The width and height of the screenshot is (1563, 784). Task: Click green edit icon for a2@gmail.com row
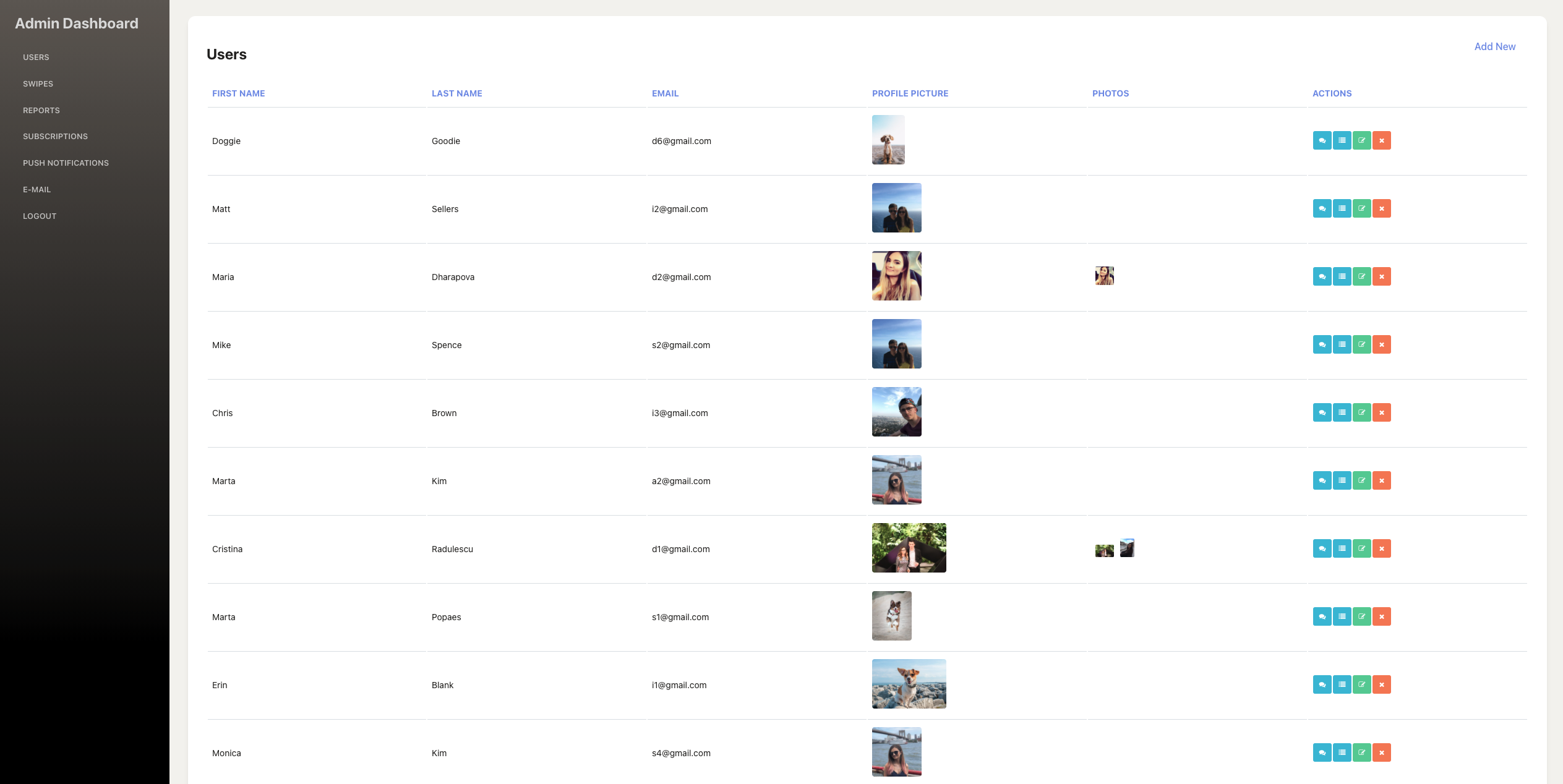(x=1361, y=480)
